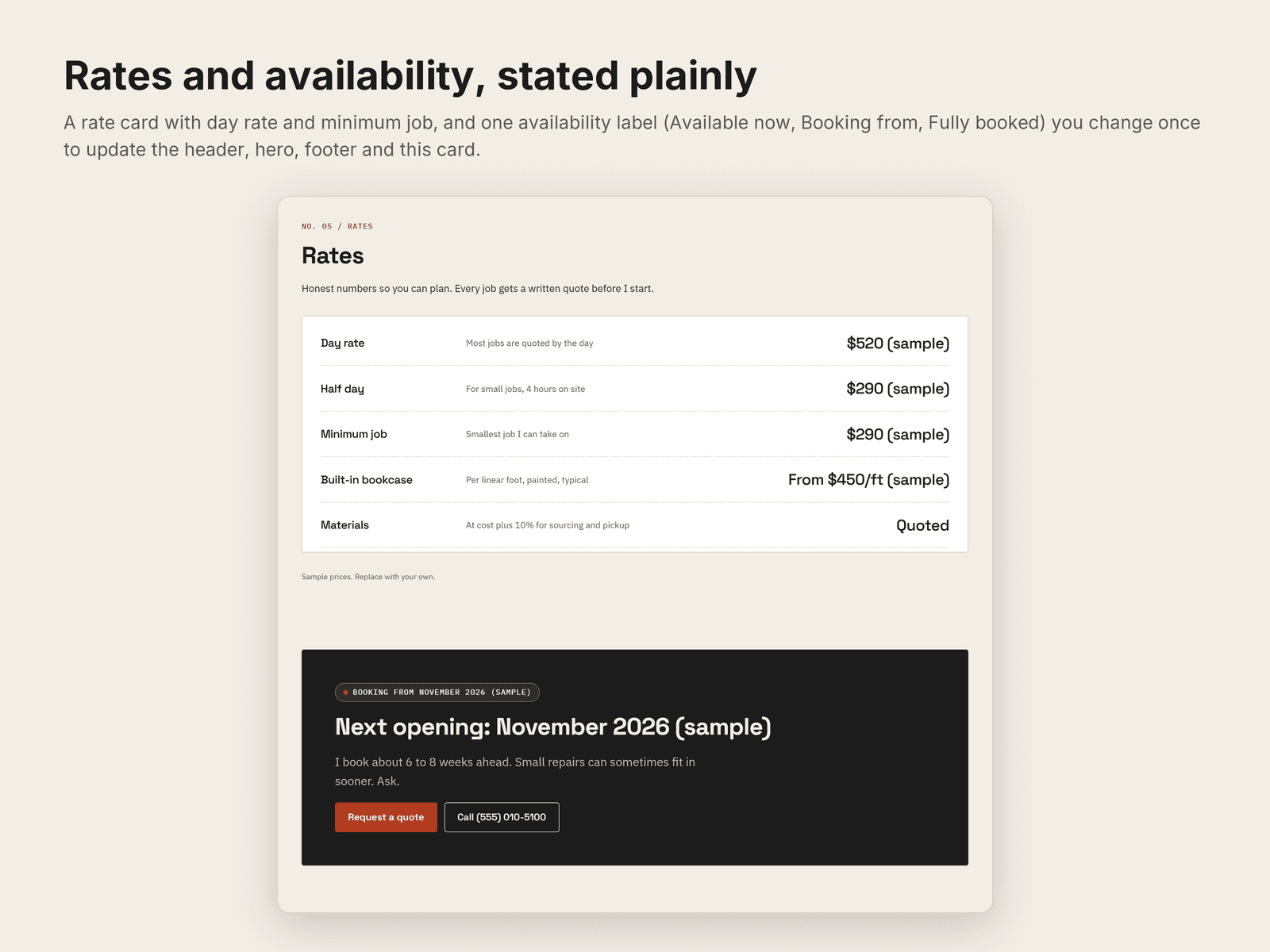Click the Half day row label
This screenshot has width=1270, height=952.
pos(342,389)
